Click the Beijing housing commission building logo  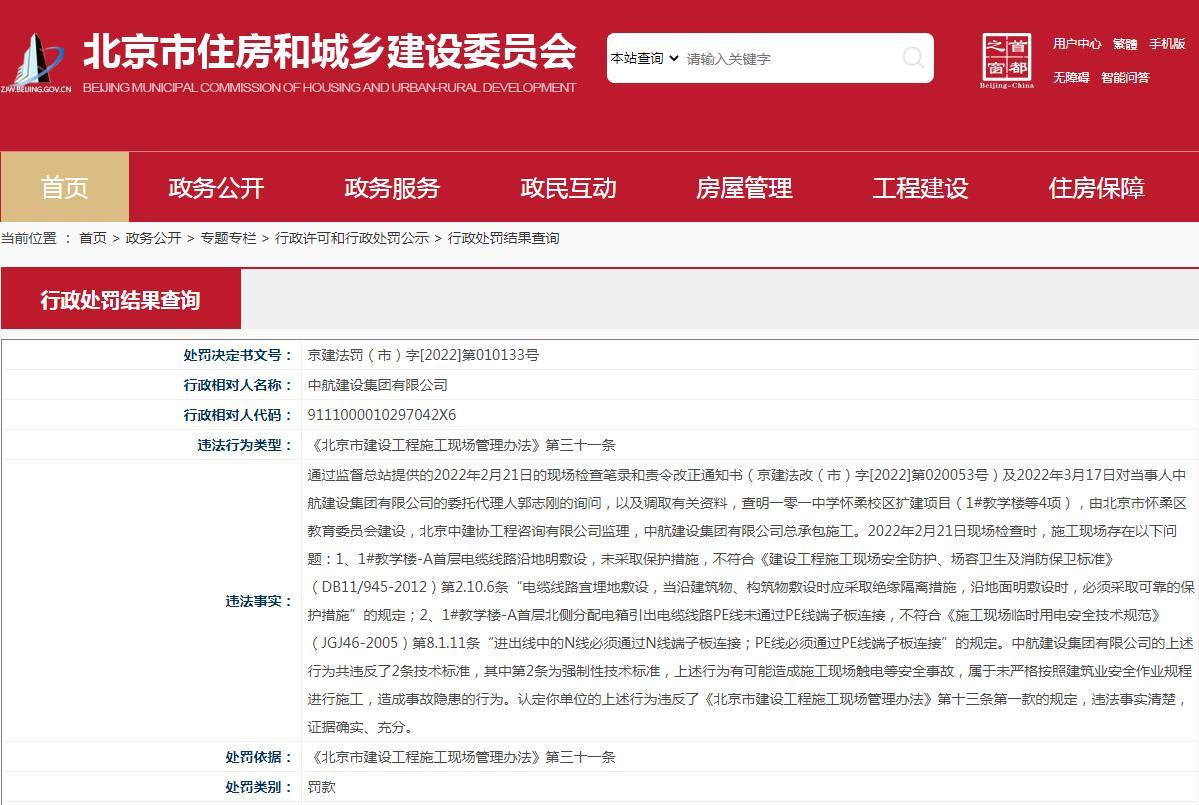coord(36,63)
